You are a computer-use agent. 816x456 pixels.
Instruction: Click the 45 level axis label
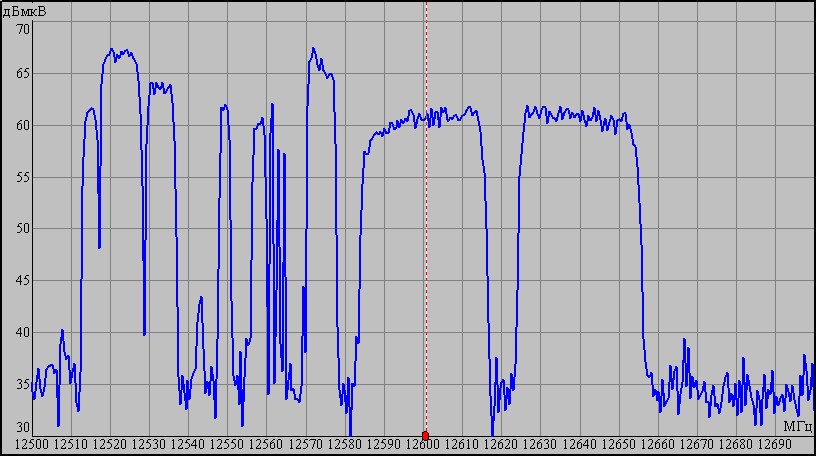pos(23,281)
